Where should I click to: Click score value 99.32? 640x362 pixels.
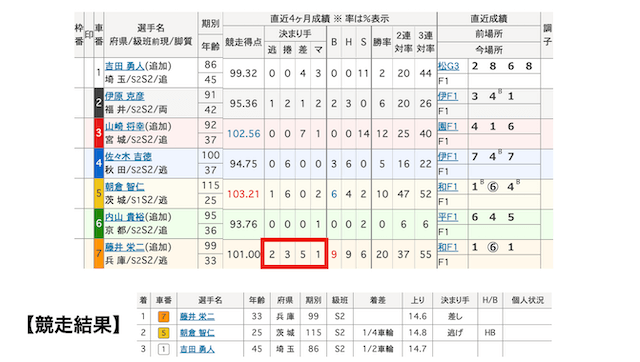[x=243, y=73]
